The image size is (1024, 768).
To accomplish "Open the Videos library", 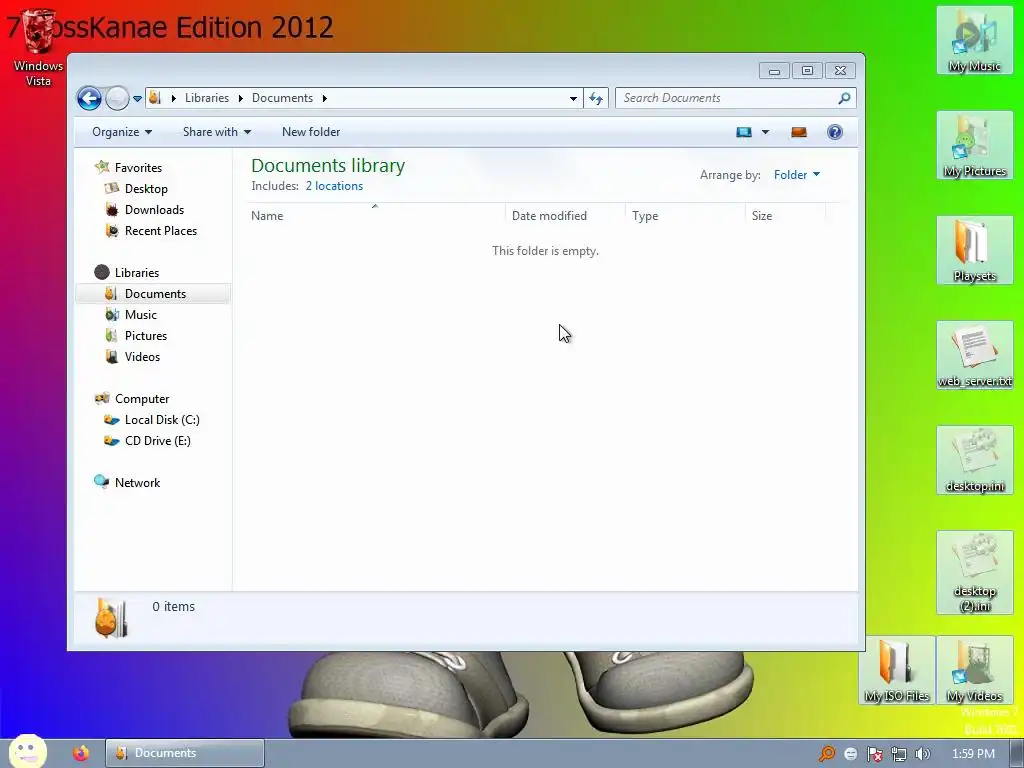I will (x=142, y=357).
